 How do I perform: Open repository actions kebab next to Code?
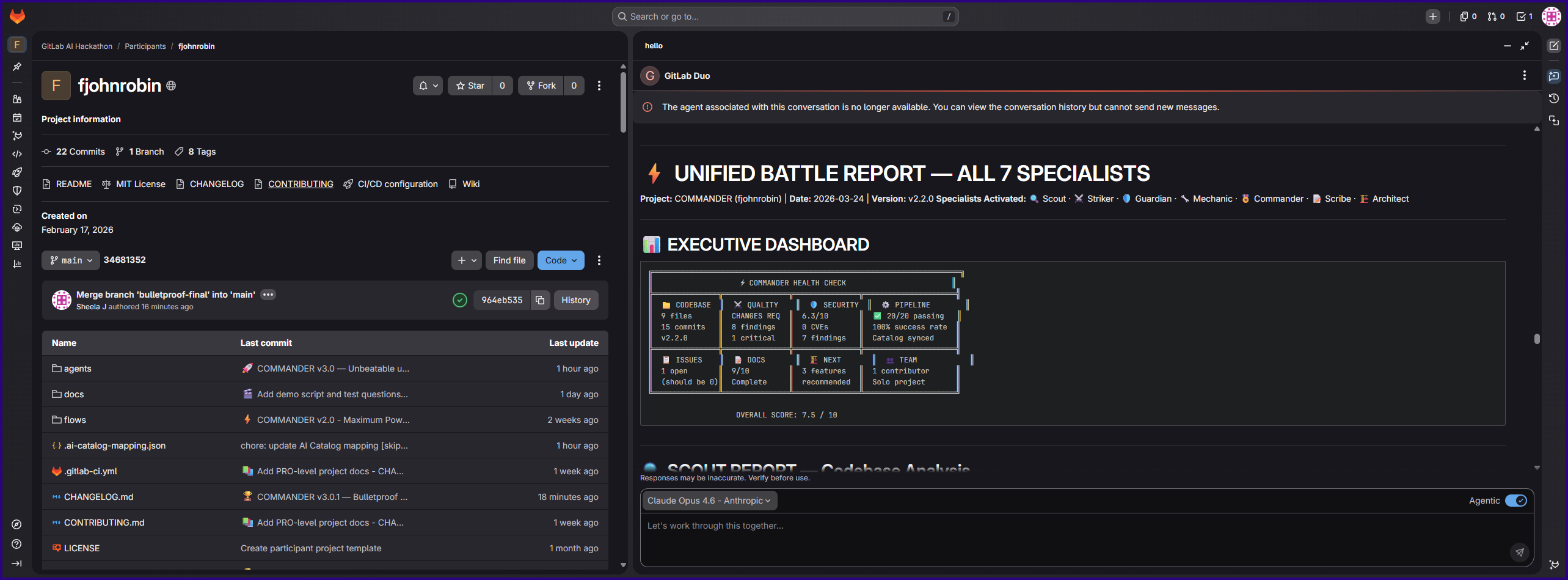click(599, 260)
